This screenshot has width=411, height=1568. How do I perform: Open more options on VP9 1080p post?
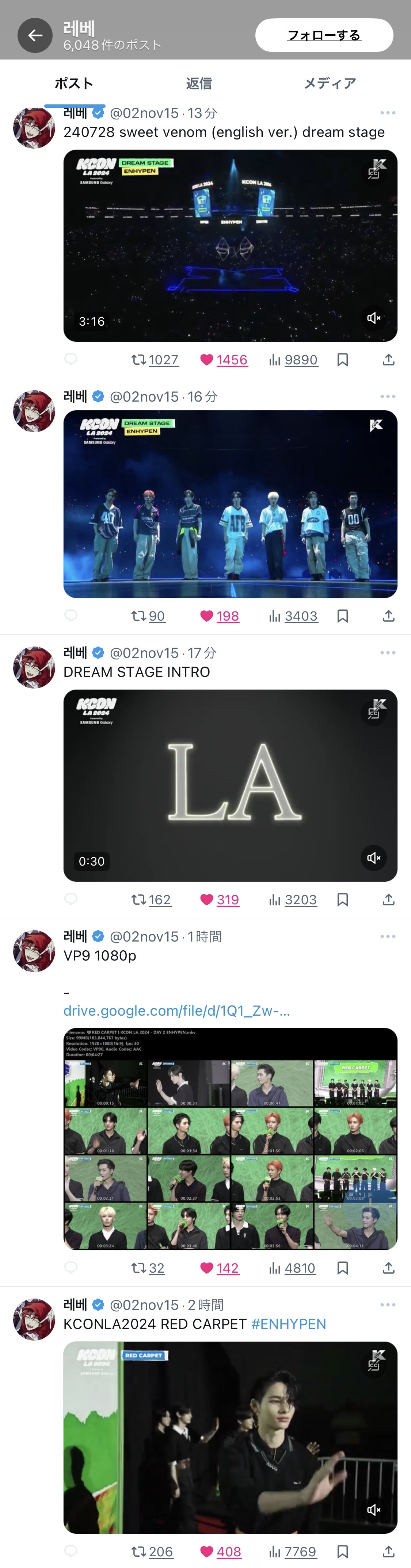(388, 936)
